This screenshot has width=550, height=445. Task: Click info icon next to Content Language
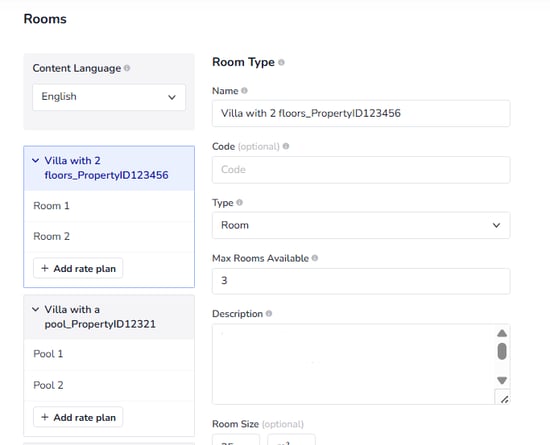click(127, 68)
